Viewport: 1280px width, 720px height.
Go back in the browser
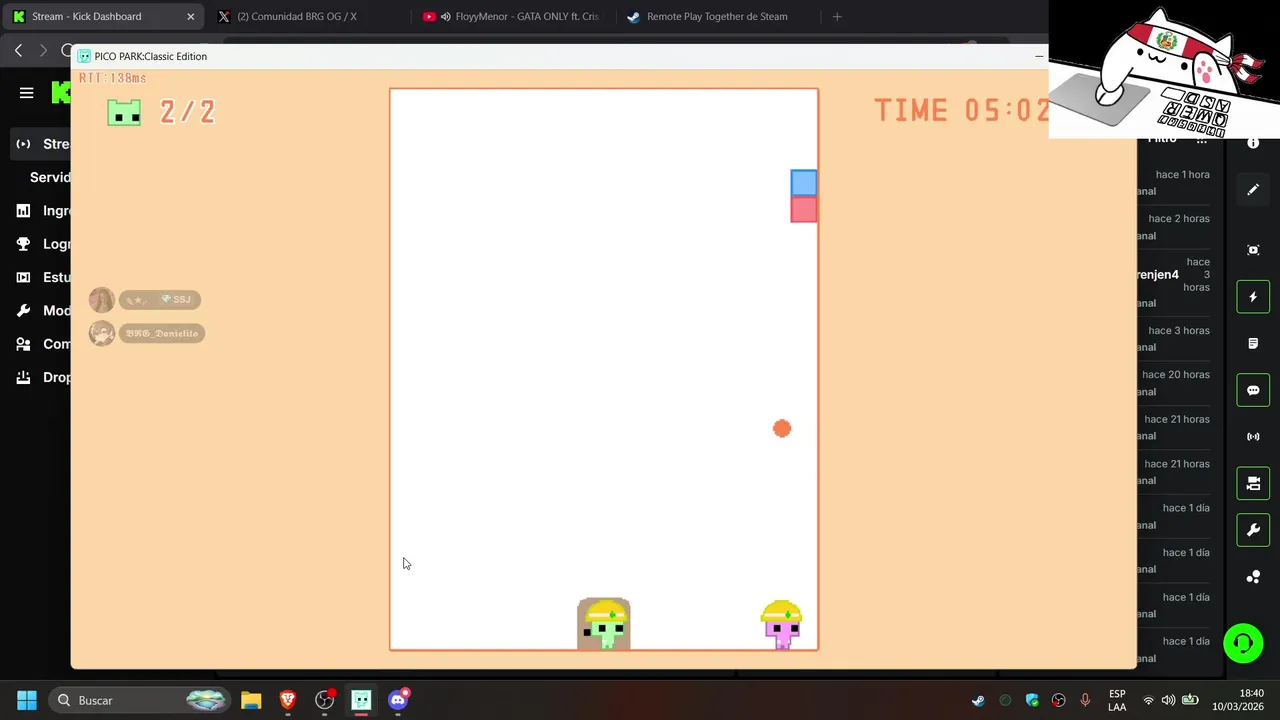19,50
